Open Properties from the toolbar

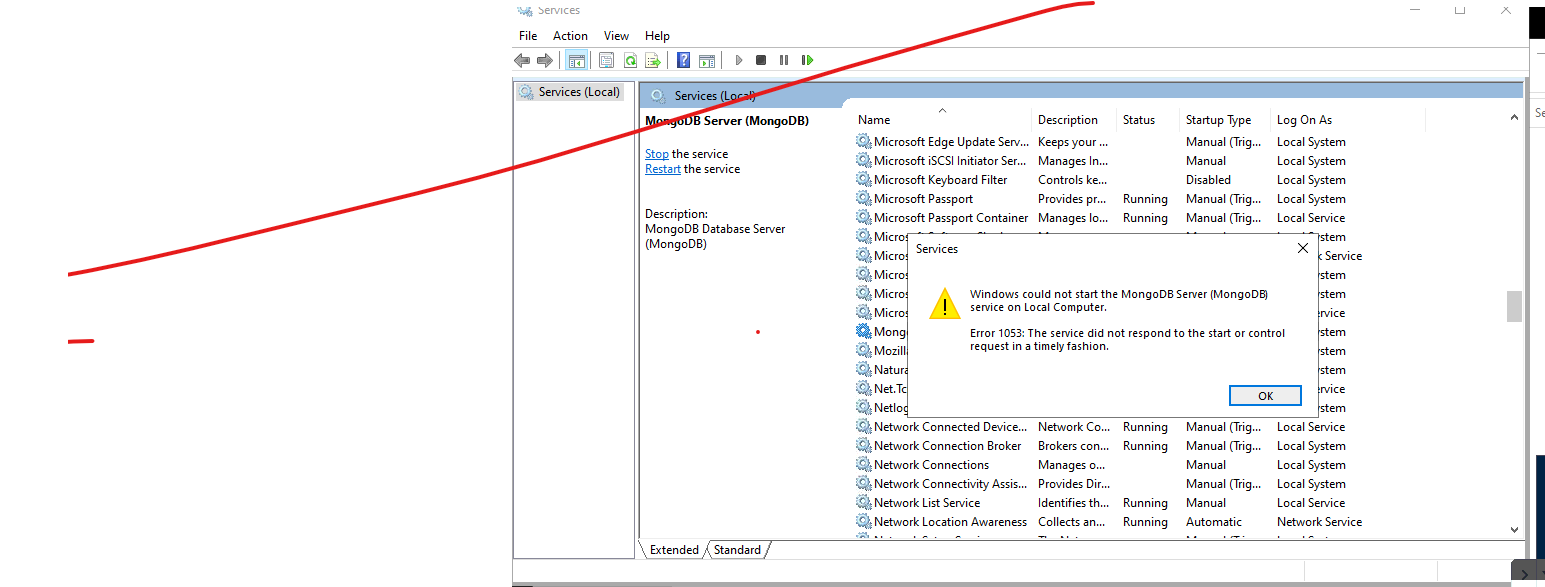coord(606,60)
